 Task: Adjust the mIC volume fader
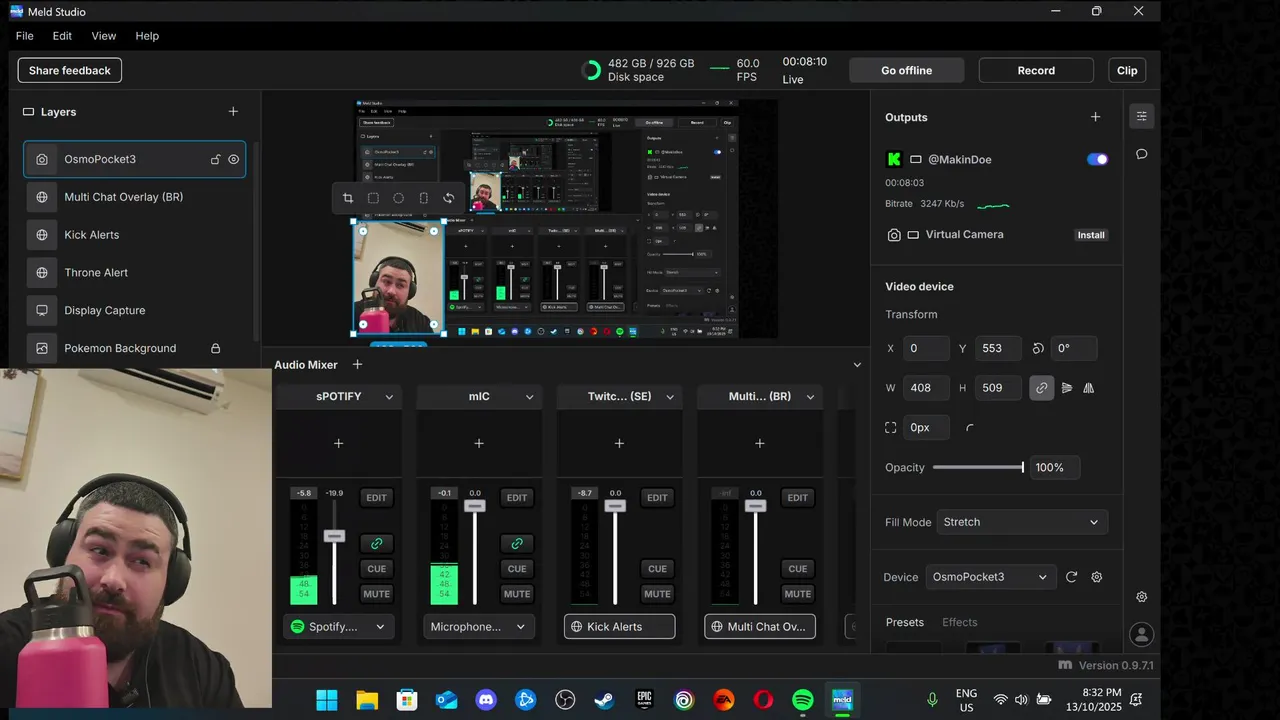(x=475, y=506)
